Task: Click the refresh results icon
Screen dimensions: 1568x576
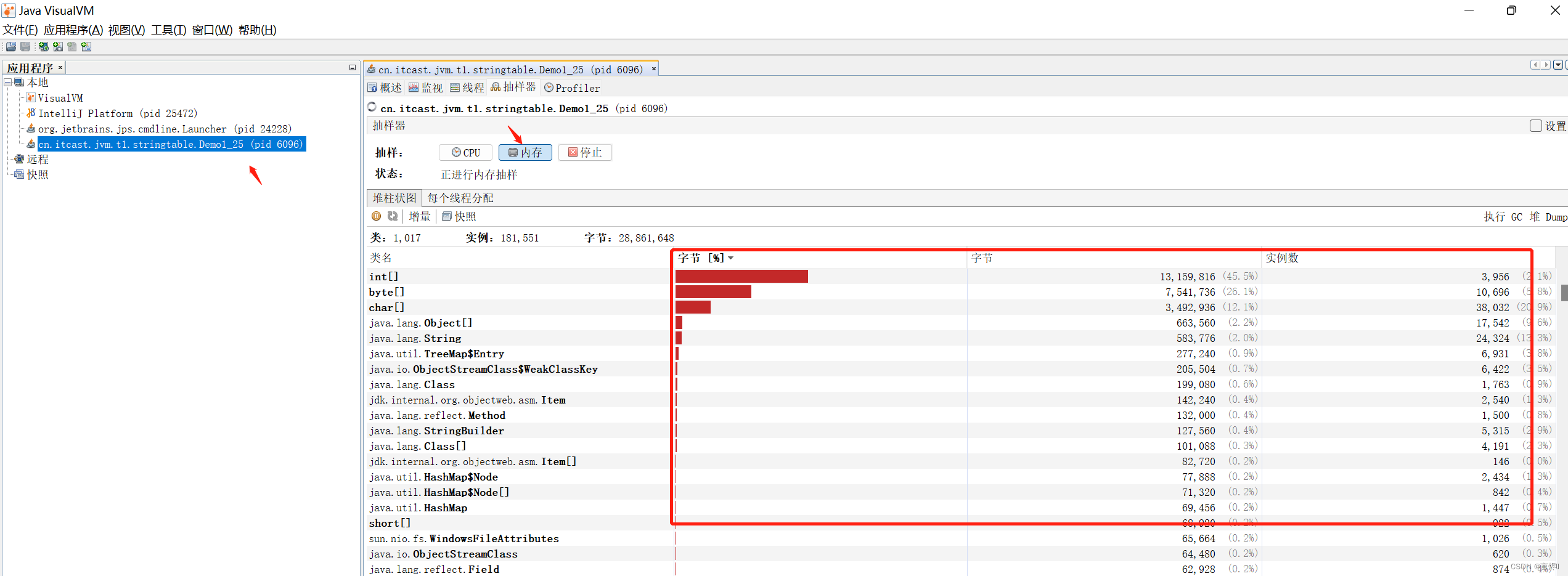Action: [x=393, y=216]
